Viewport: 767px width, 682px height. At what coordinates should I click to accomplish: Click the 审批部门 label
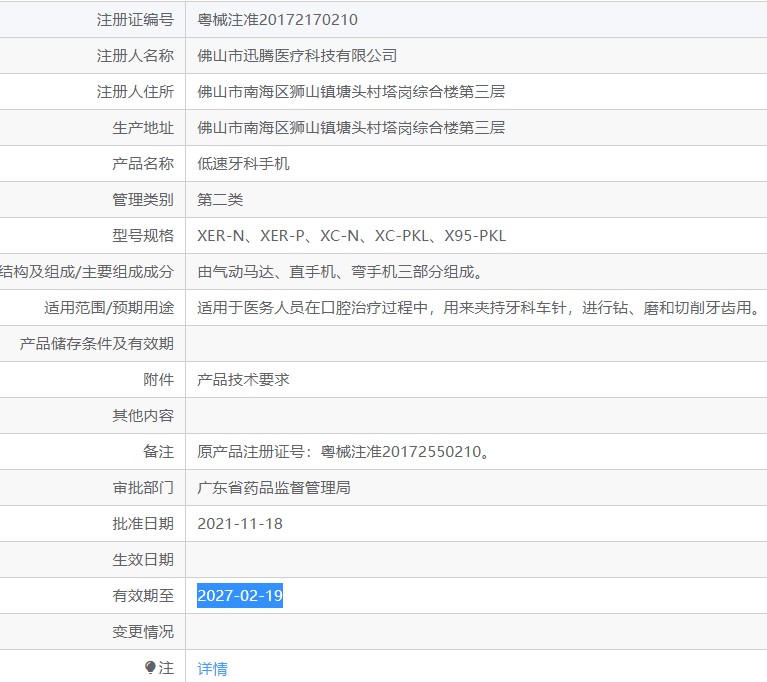(x=143, y=488)
